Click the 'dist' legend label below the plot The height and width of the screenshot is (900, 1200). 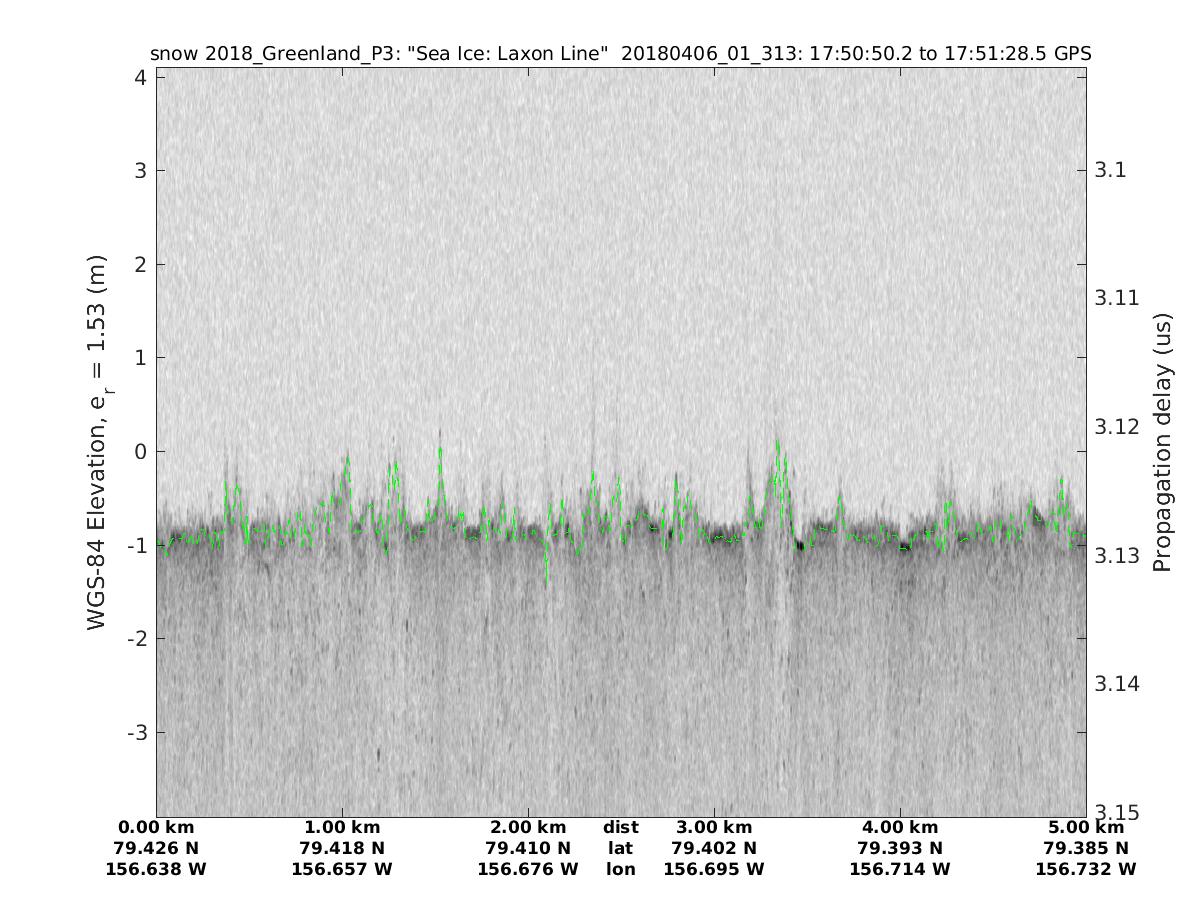click(620, 827)
